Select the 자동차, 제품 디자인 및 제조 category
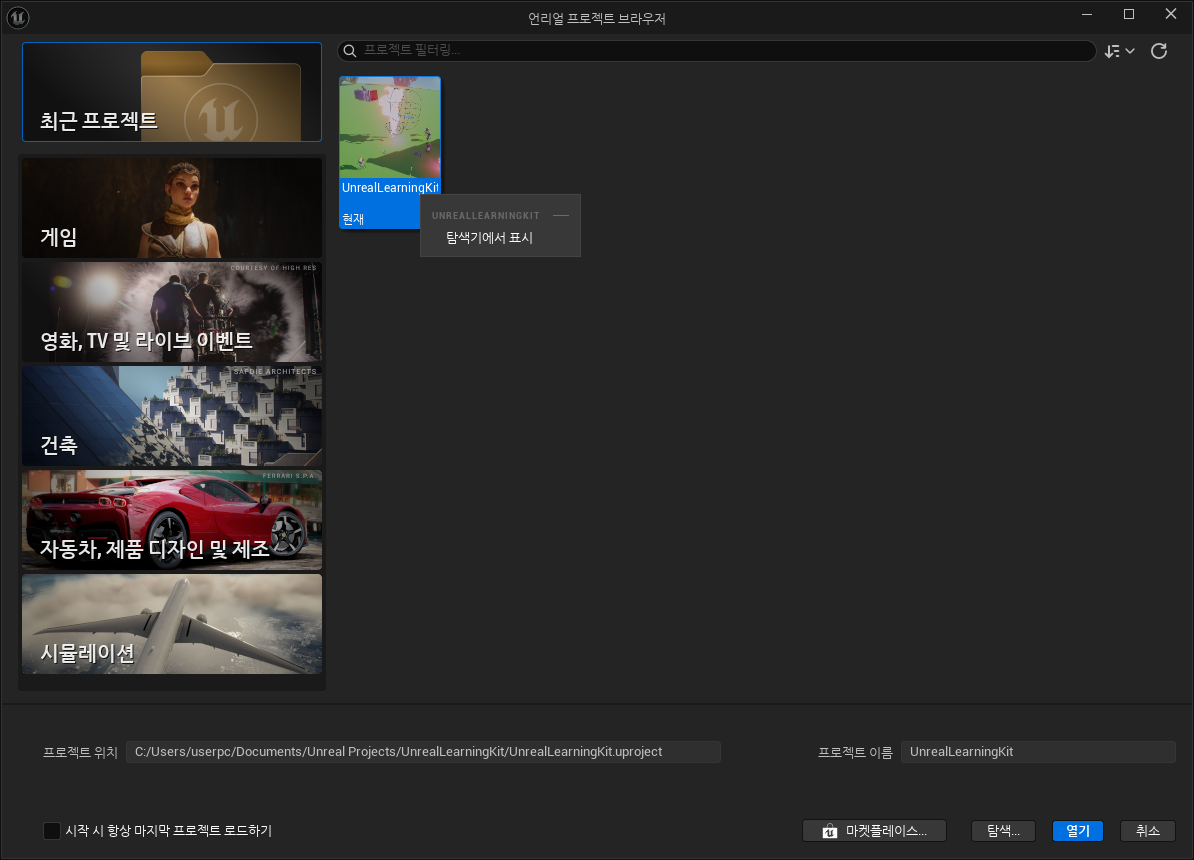1194x860 pixels. pos(172,520)
